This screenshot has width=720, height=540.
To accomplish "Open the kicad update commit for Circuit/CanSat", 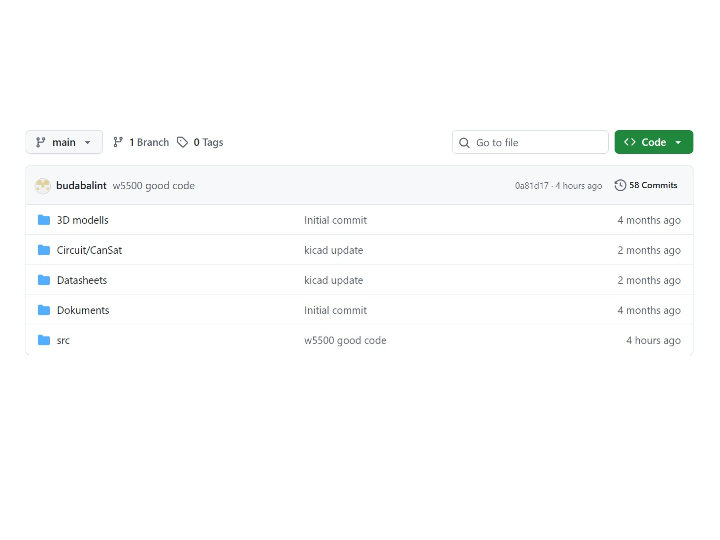I will tap(333, 250).
